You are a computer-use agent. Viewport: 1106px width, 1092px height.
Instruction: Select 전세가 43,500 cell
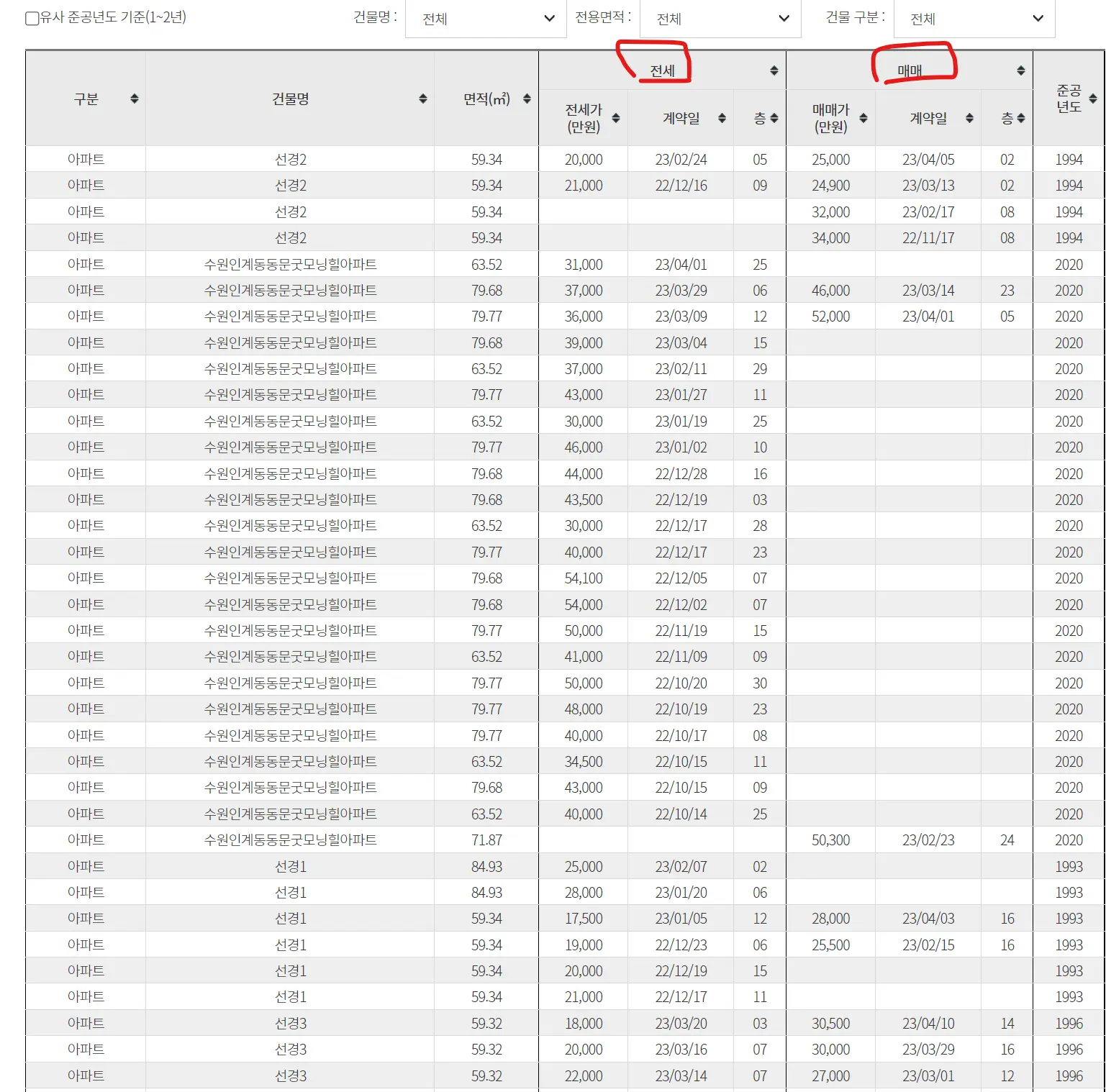pyautogui.click(x=584, y=499)
